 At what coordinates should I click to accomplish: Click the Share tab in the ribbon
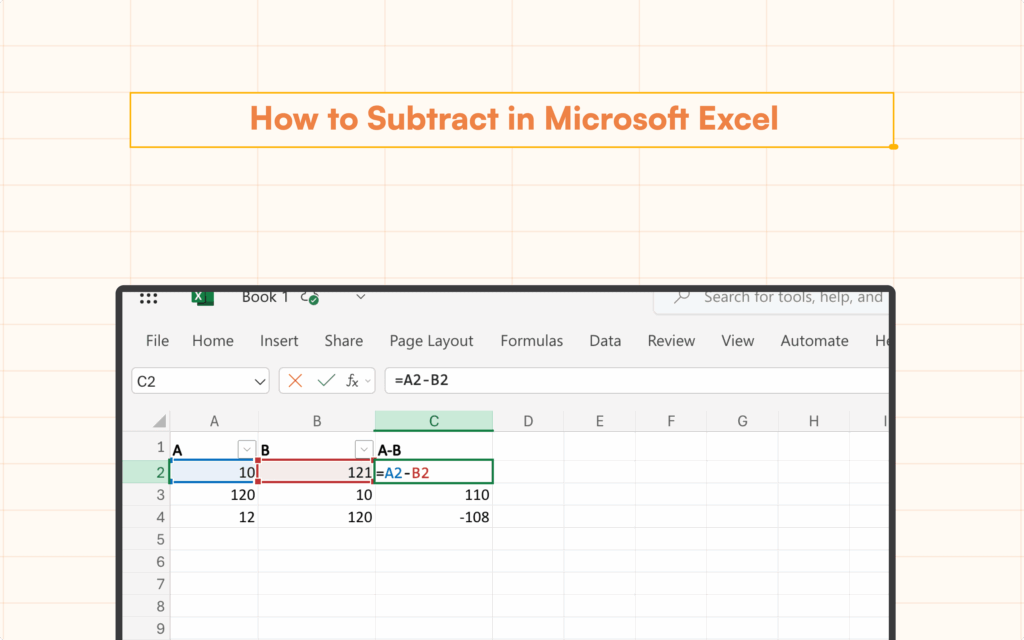pyautogui.click(x=343, y=341)
